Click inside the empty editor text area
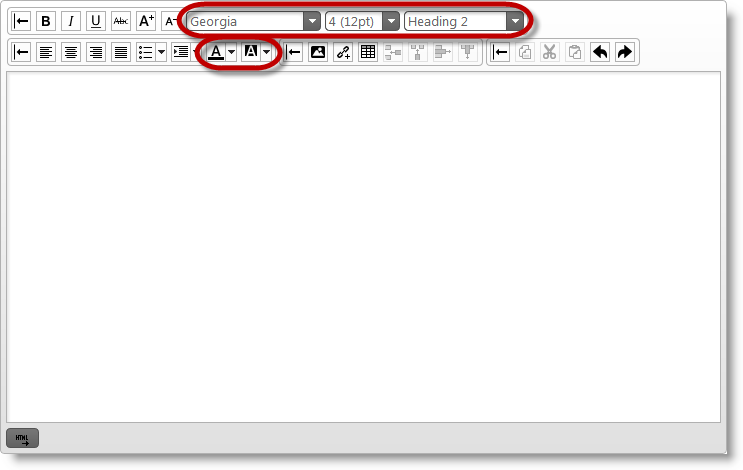This screenshot has width=743, height=470. point(363,245)
